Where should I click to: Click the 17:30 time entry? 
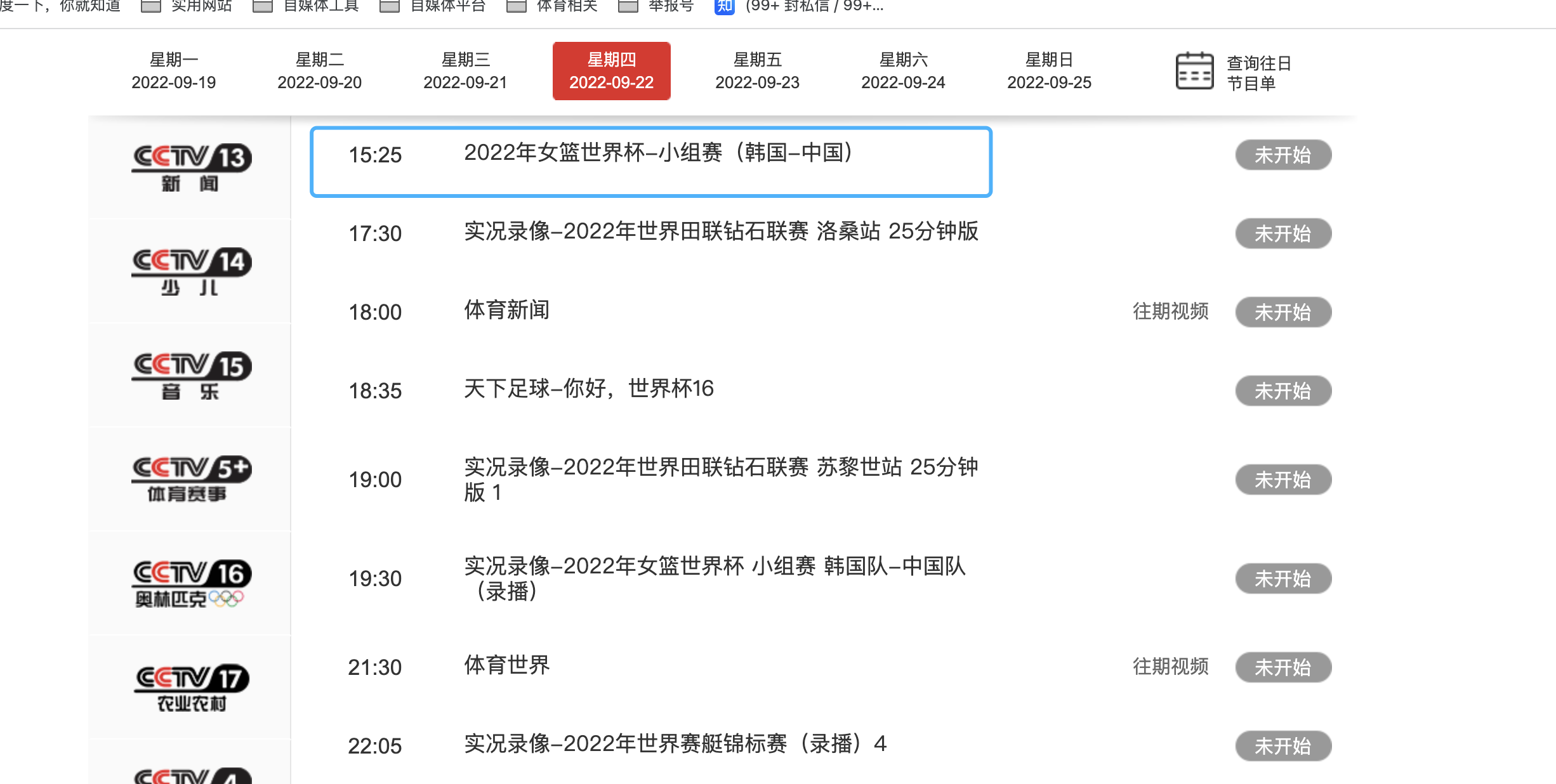click(375, 234)
